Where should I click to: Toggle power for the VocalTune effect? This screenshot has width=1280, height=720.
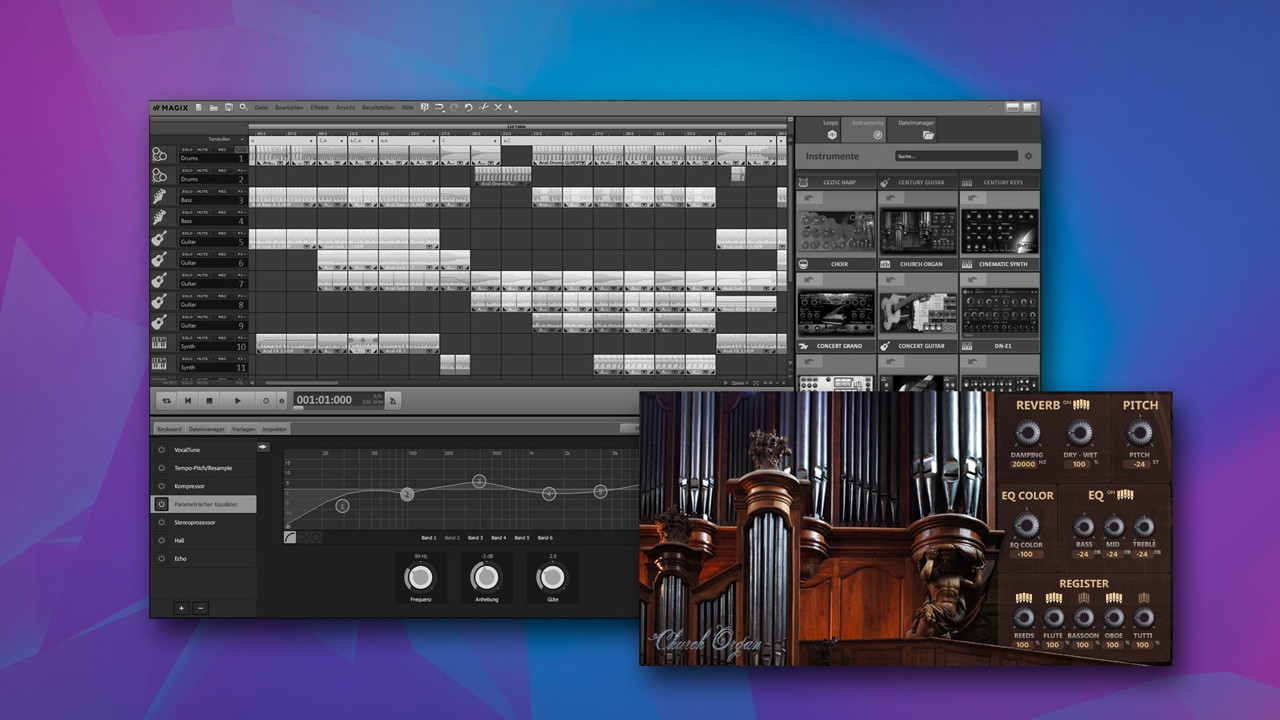[161, 450]
